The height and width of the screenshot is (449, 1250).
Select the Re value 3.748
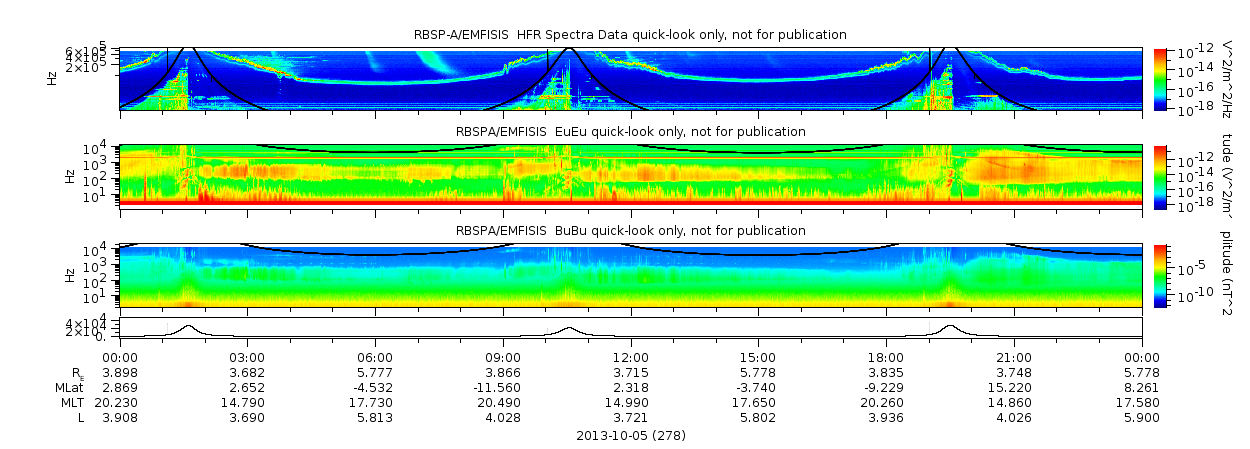[1014, 372]
